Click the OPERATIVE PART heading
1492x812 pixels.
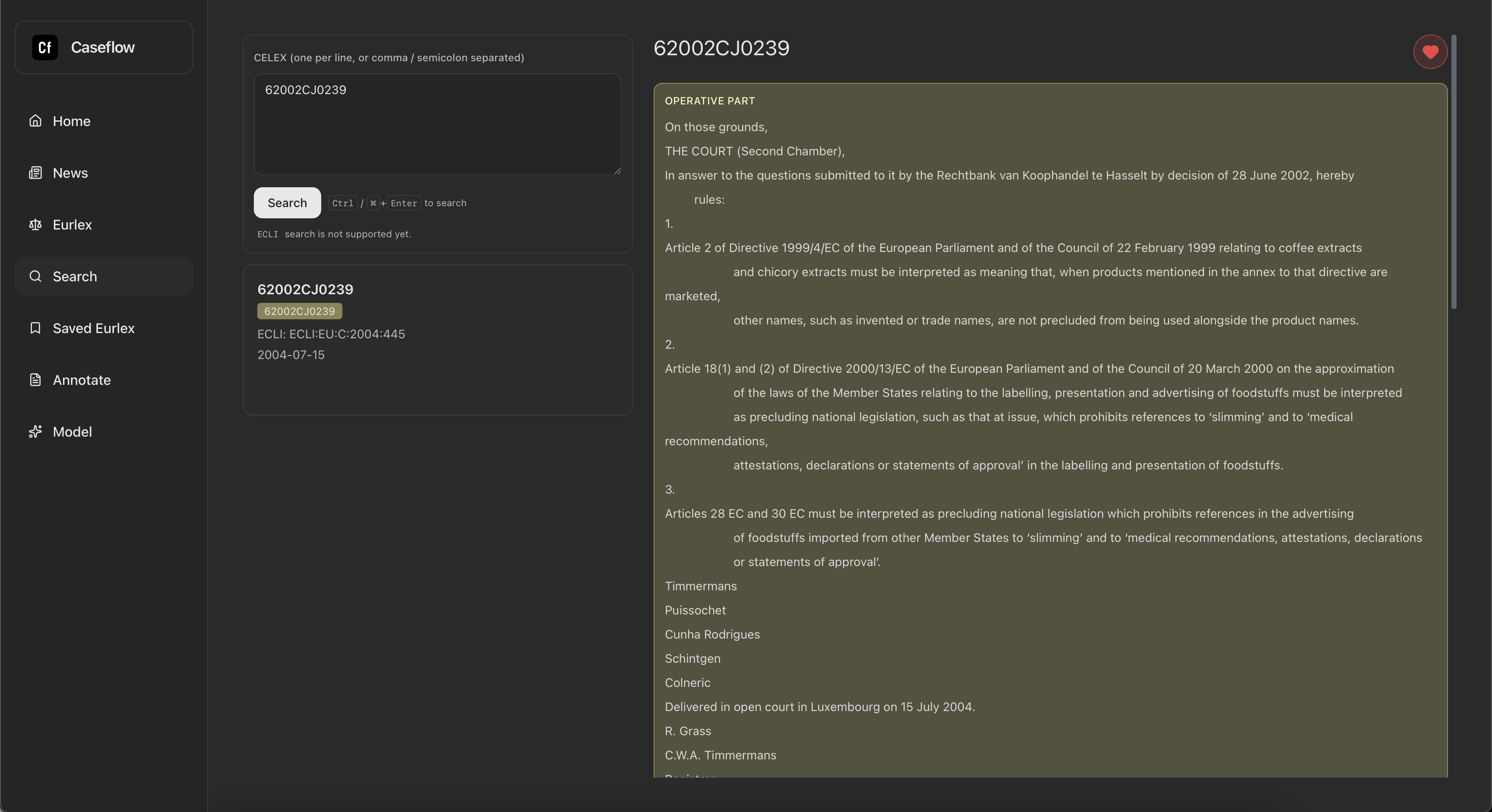click(709, 101)
